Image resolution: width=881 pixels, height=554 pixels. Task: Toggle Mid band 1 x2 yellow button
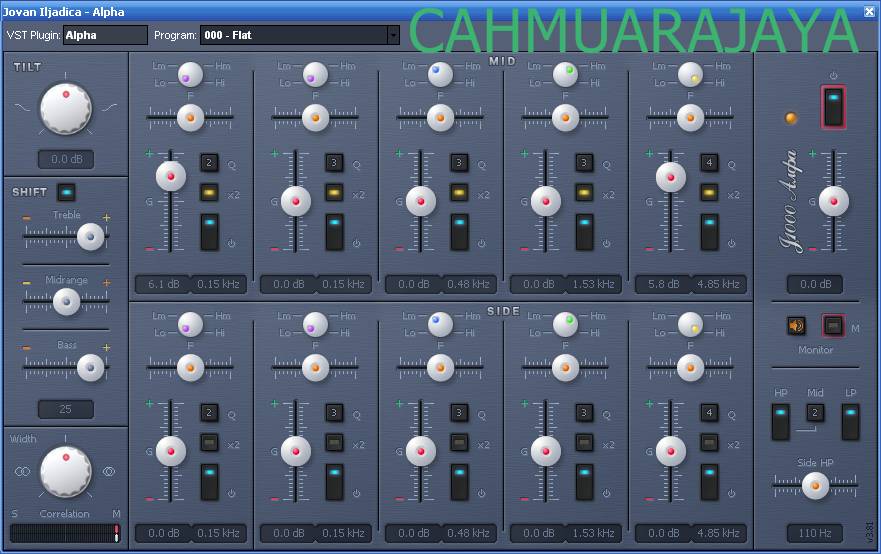[x=209, y=193]
